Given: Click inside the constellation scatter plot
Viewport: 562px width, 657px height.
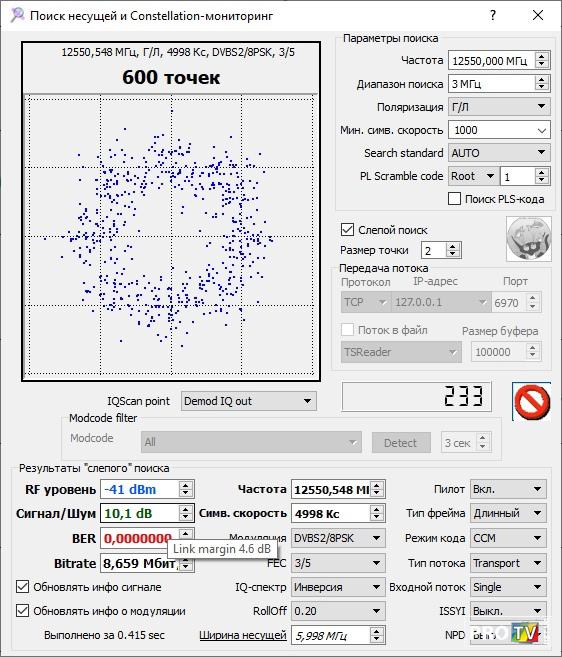Looking at the screenshot, I should click(171, 235).
